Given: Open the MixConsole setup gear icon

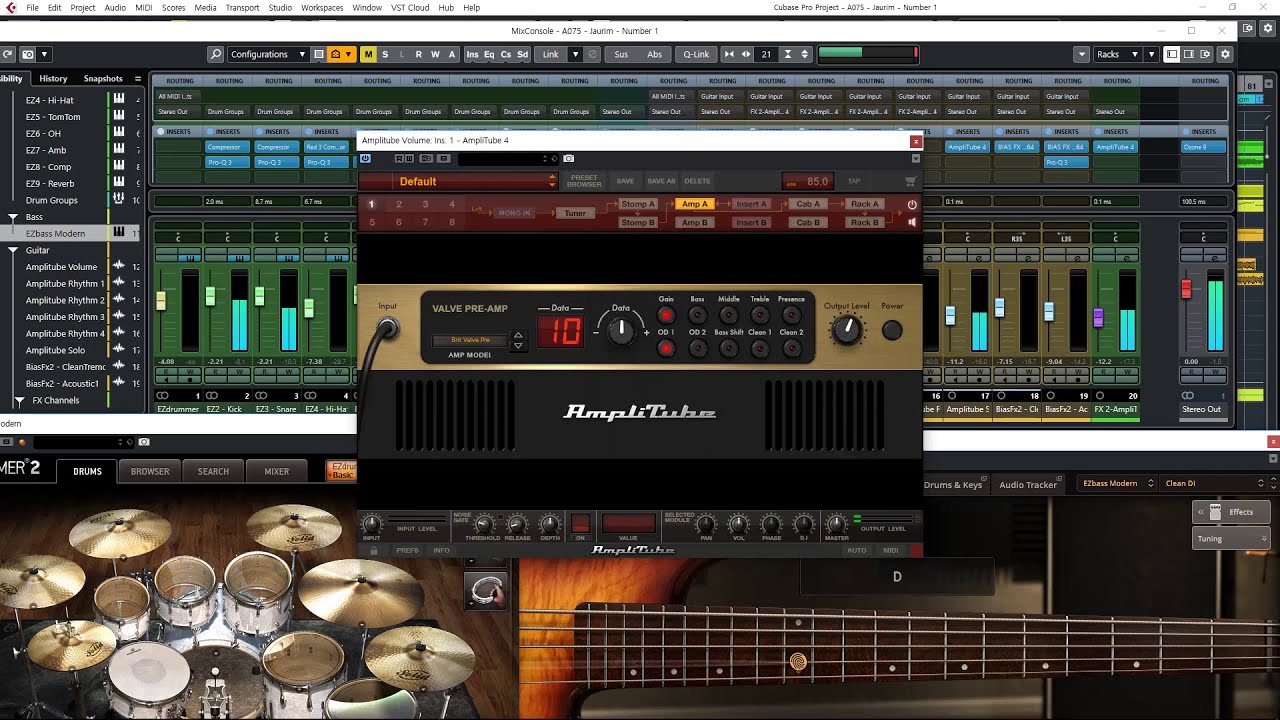Looking at the screenshot, I should point(1225,54).
